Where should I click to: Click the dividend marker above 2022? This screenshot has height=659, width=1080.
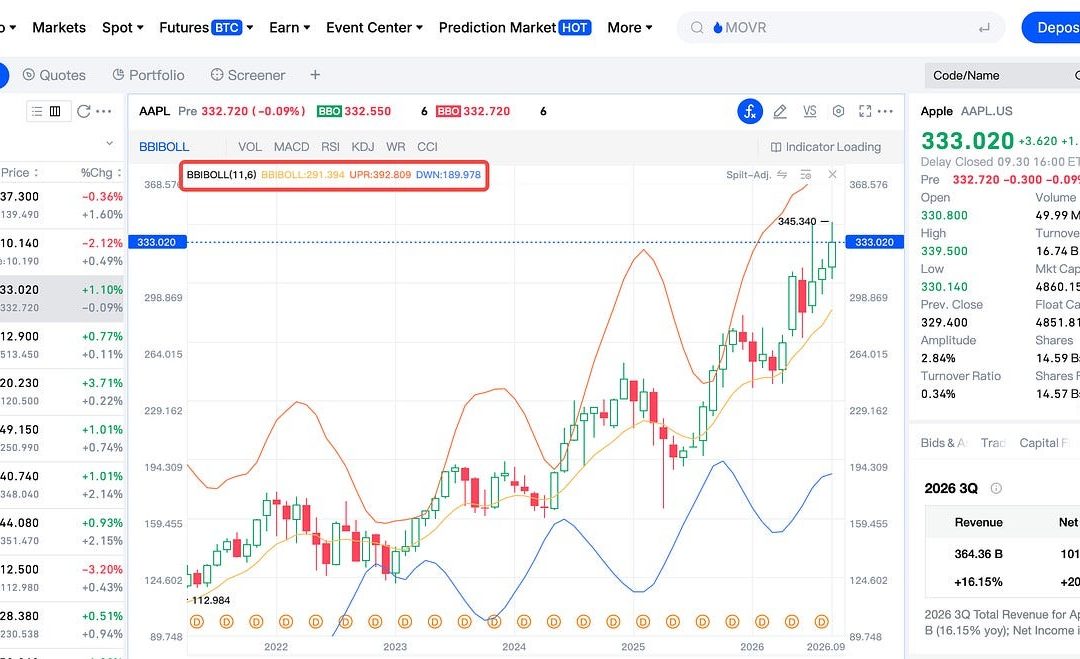point(286,622)
